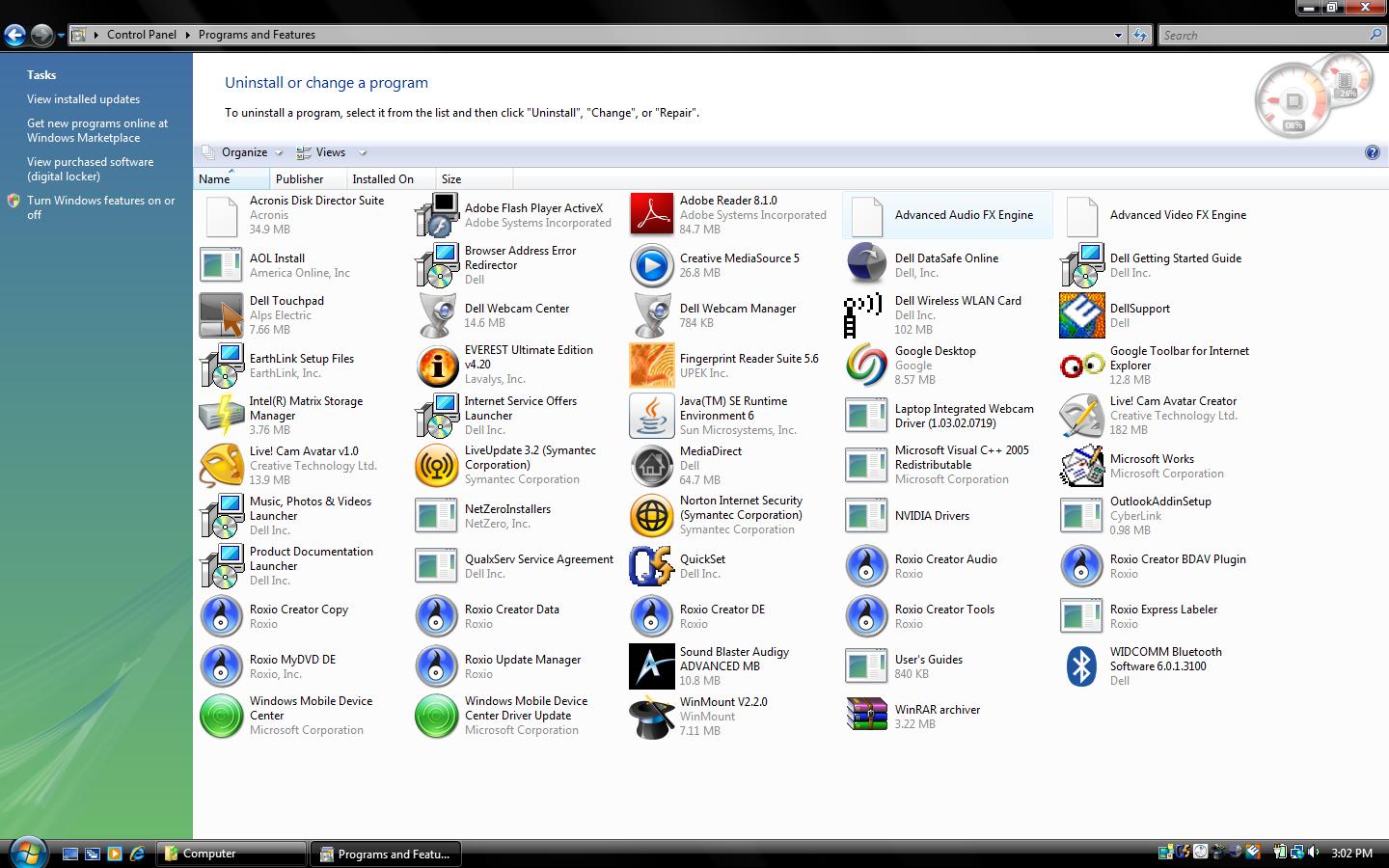Click the Live! Cam Avatar Creator icon
Viewport: 1389px width, 868px height.
1081,416
